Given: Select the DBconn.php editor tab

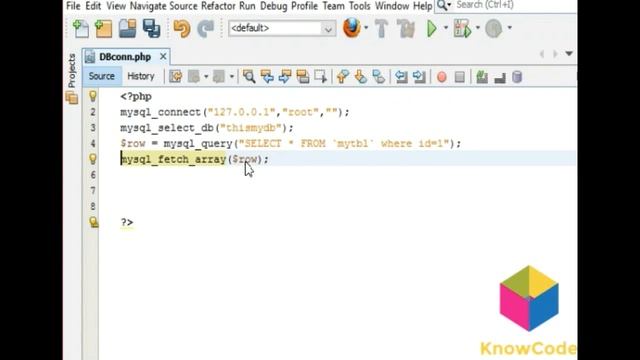Looking at the screenshot, I should [x=125, y=57].
